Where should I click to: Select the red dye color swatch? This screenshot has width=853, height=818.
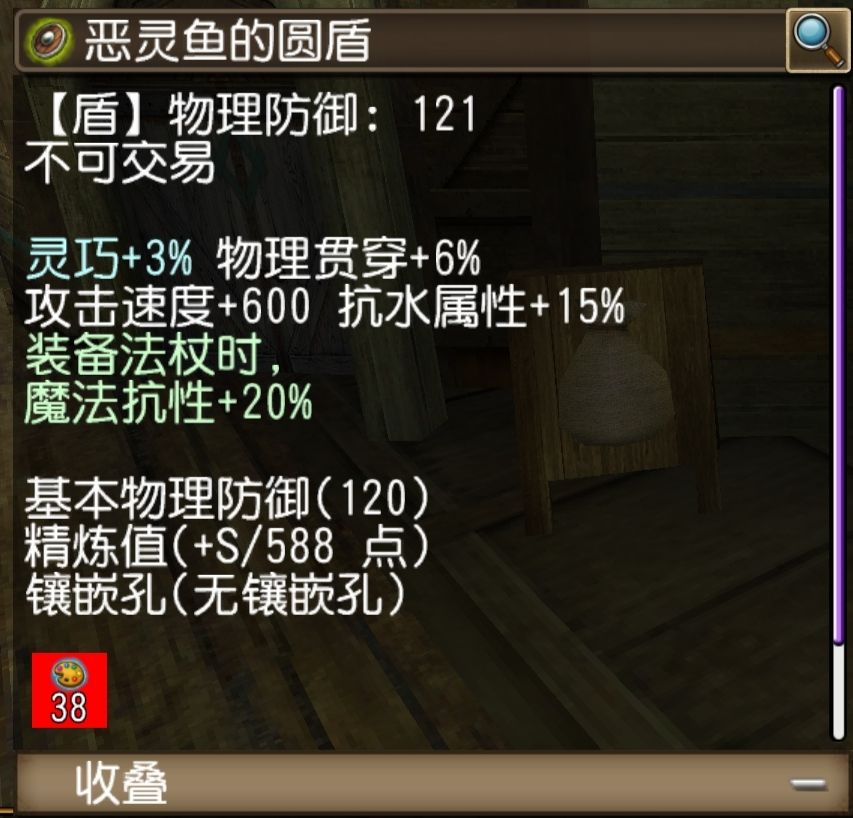(x=70, y=691)
